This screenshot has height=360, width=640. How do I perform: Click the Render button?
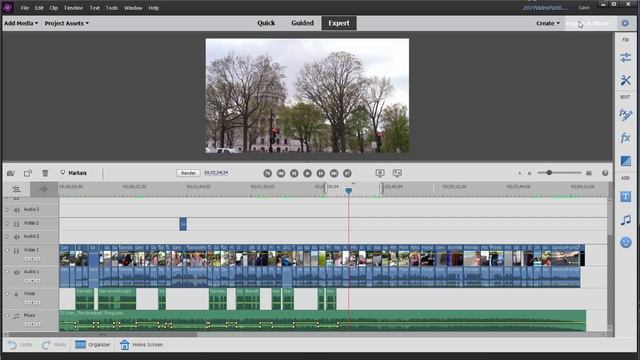188,173
